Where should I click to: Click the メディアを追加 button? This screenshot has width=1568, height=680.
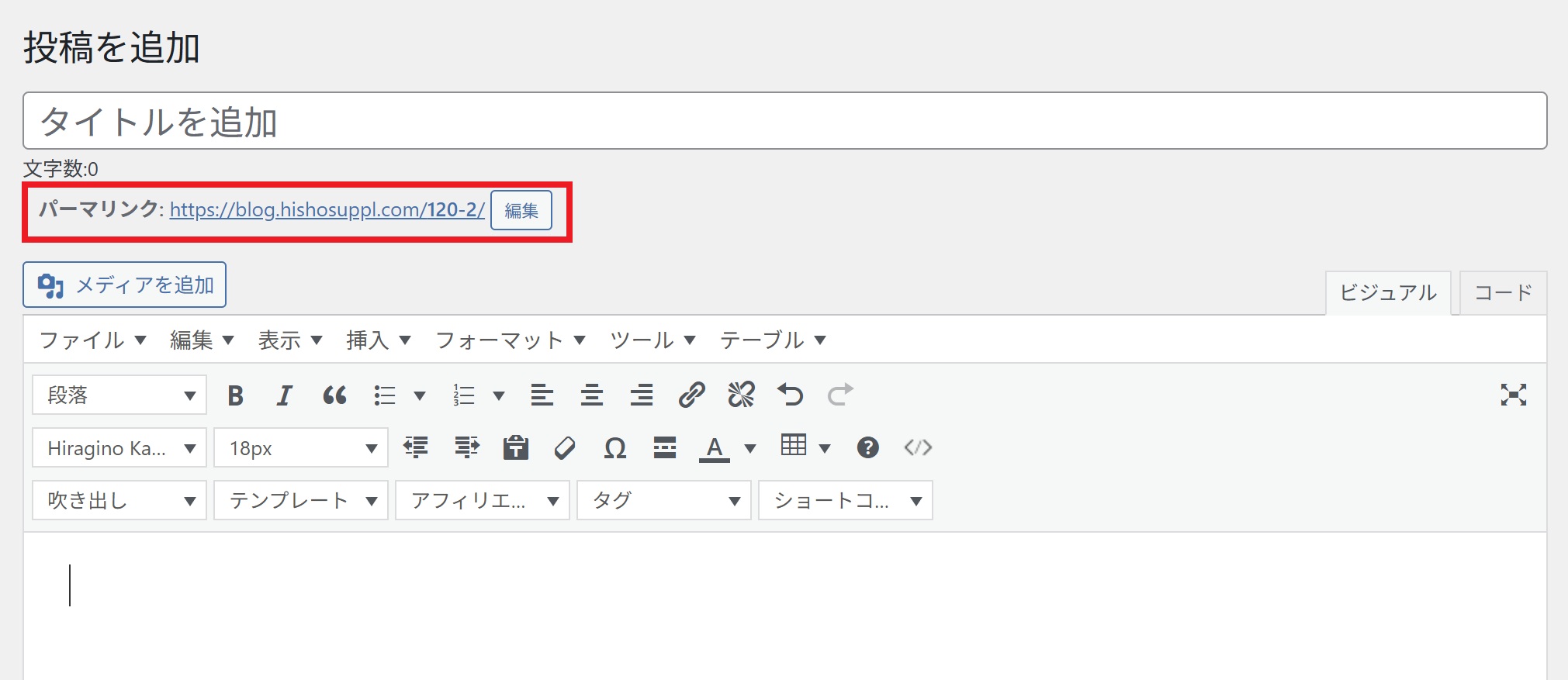pyautogui.click(x=125, y=285)
